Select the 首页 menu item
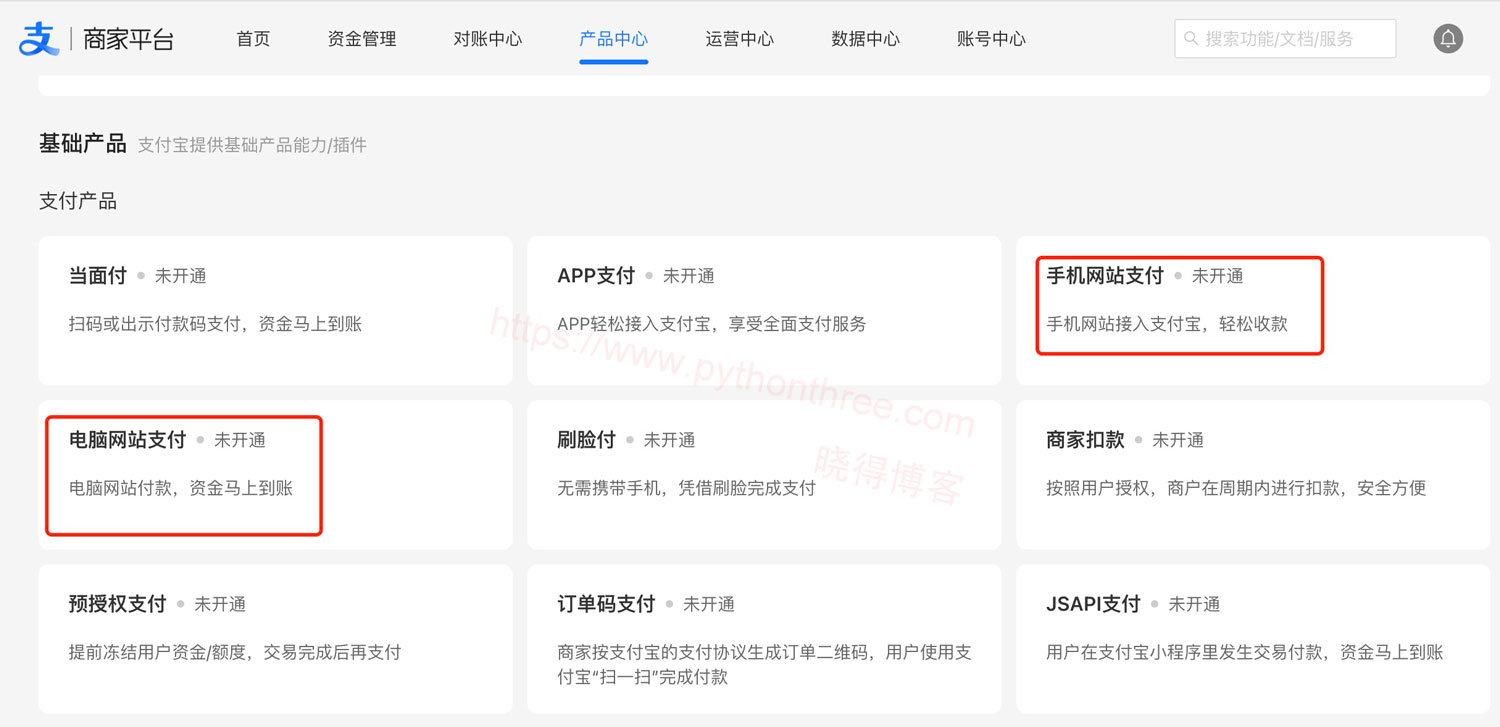 [252, 39]
